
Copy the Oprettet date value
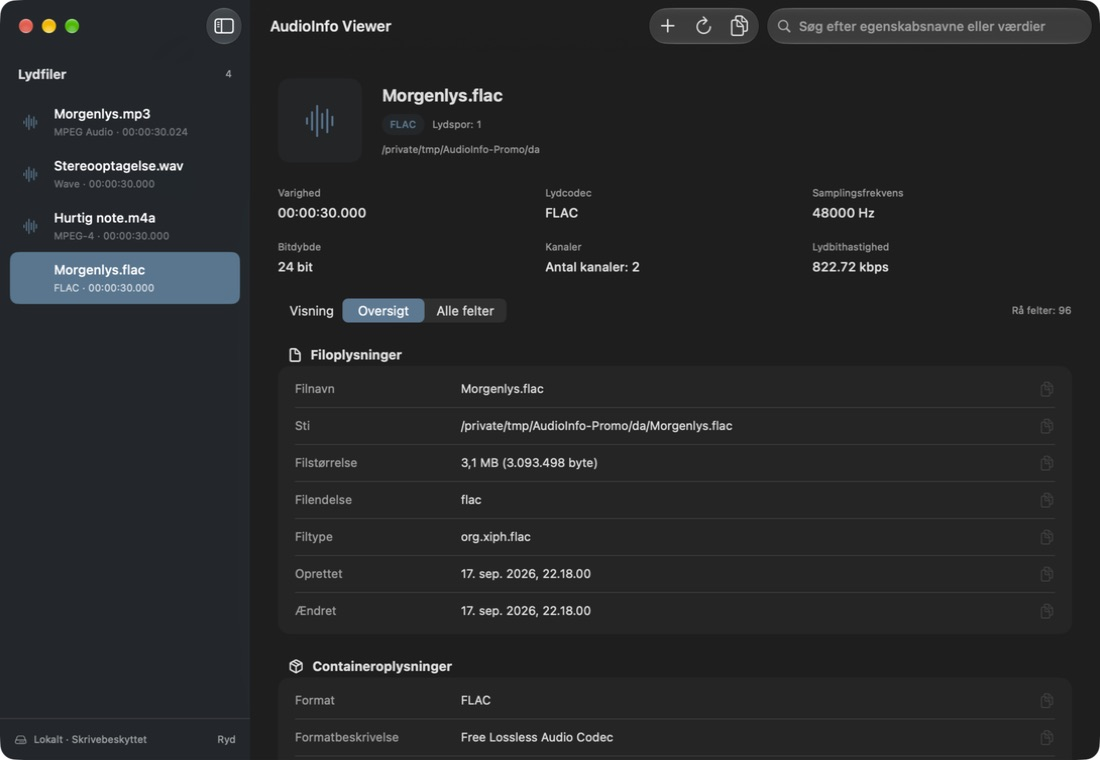[1046, 574]
